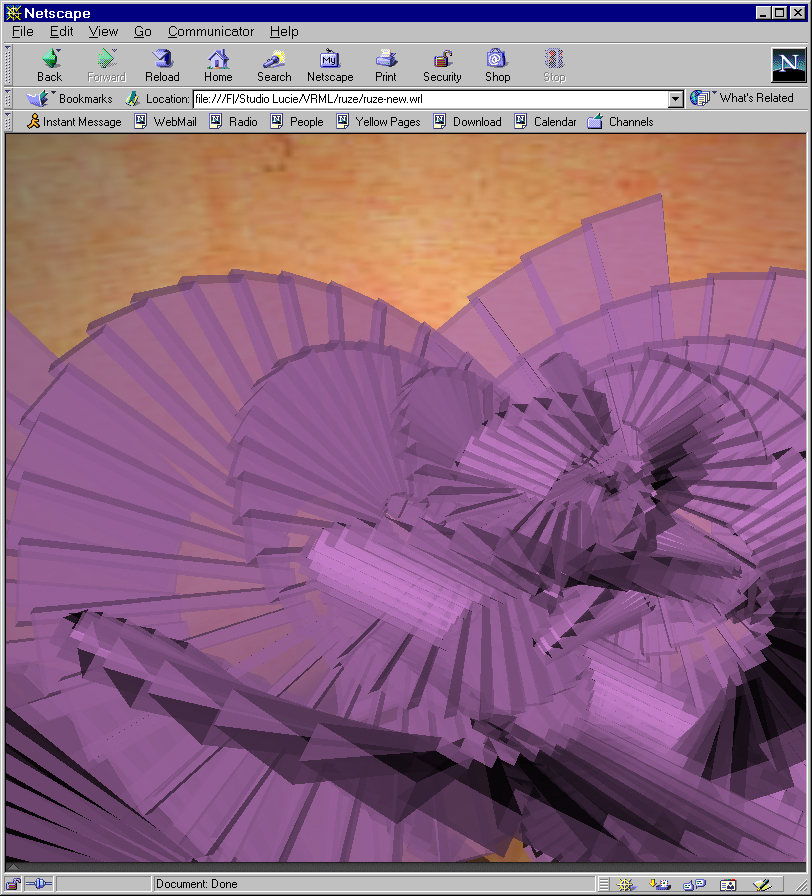Open the View menu
812x896 pixels.
coord(103,31)
